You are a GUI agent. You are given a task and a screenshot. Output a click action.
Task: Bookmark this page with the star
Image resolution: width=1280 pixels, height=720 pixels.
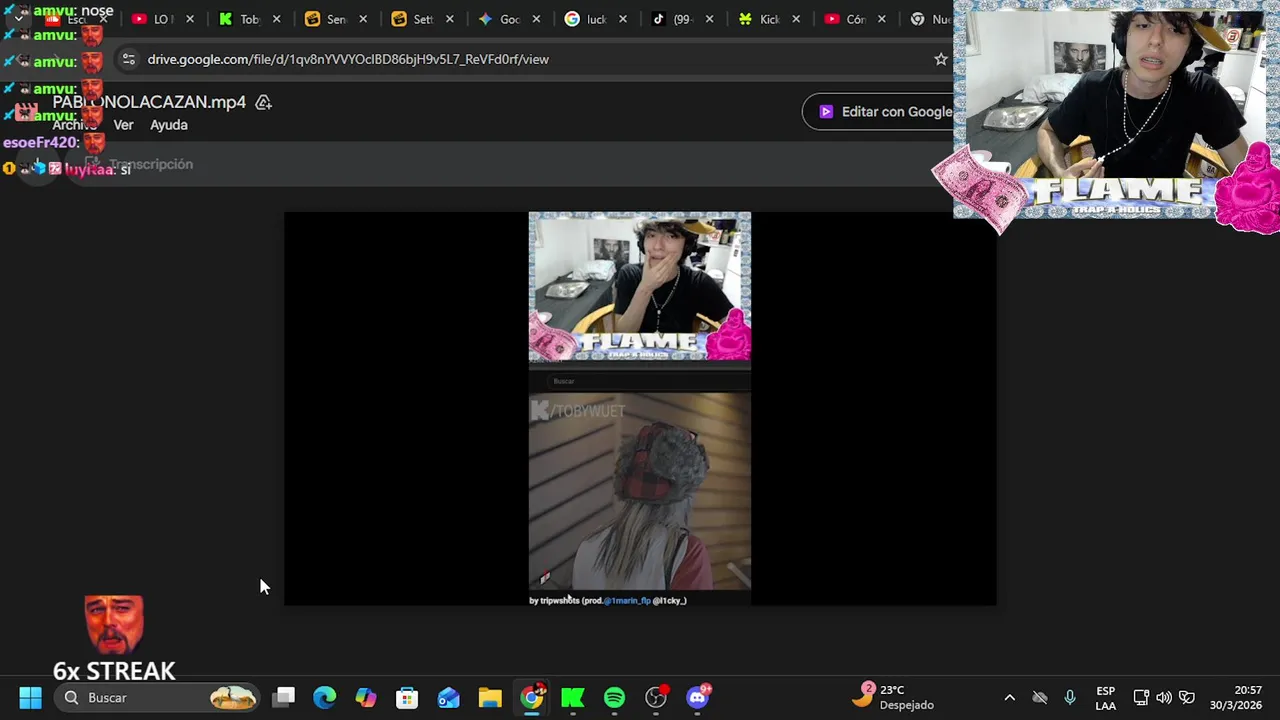pos(941,59)
